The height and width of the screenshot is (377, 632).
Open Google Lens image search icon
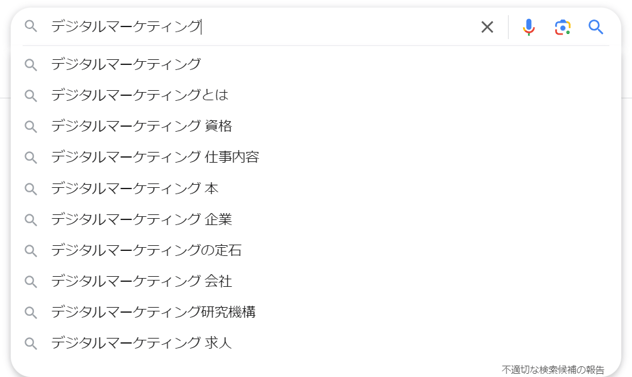coord(562,27)
